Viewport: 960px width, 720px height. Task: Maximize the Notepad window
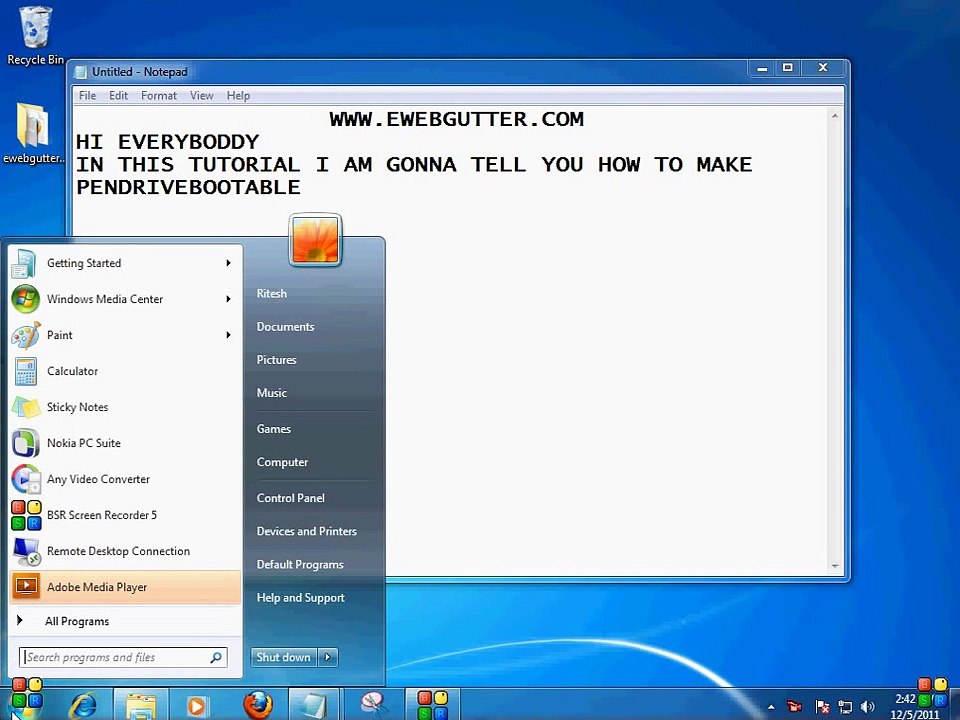point(788,68)
